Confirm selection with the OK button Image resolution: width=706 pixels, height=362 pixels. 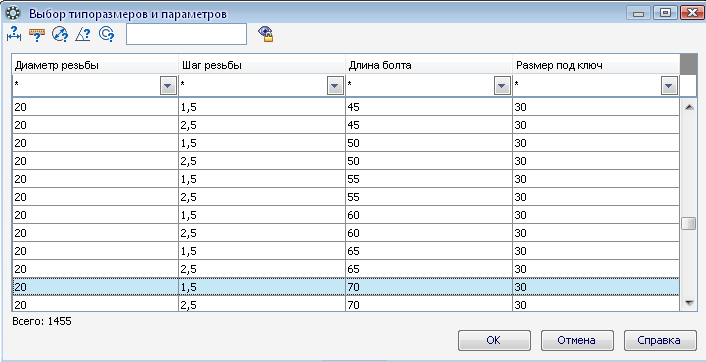[494, 340]
